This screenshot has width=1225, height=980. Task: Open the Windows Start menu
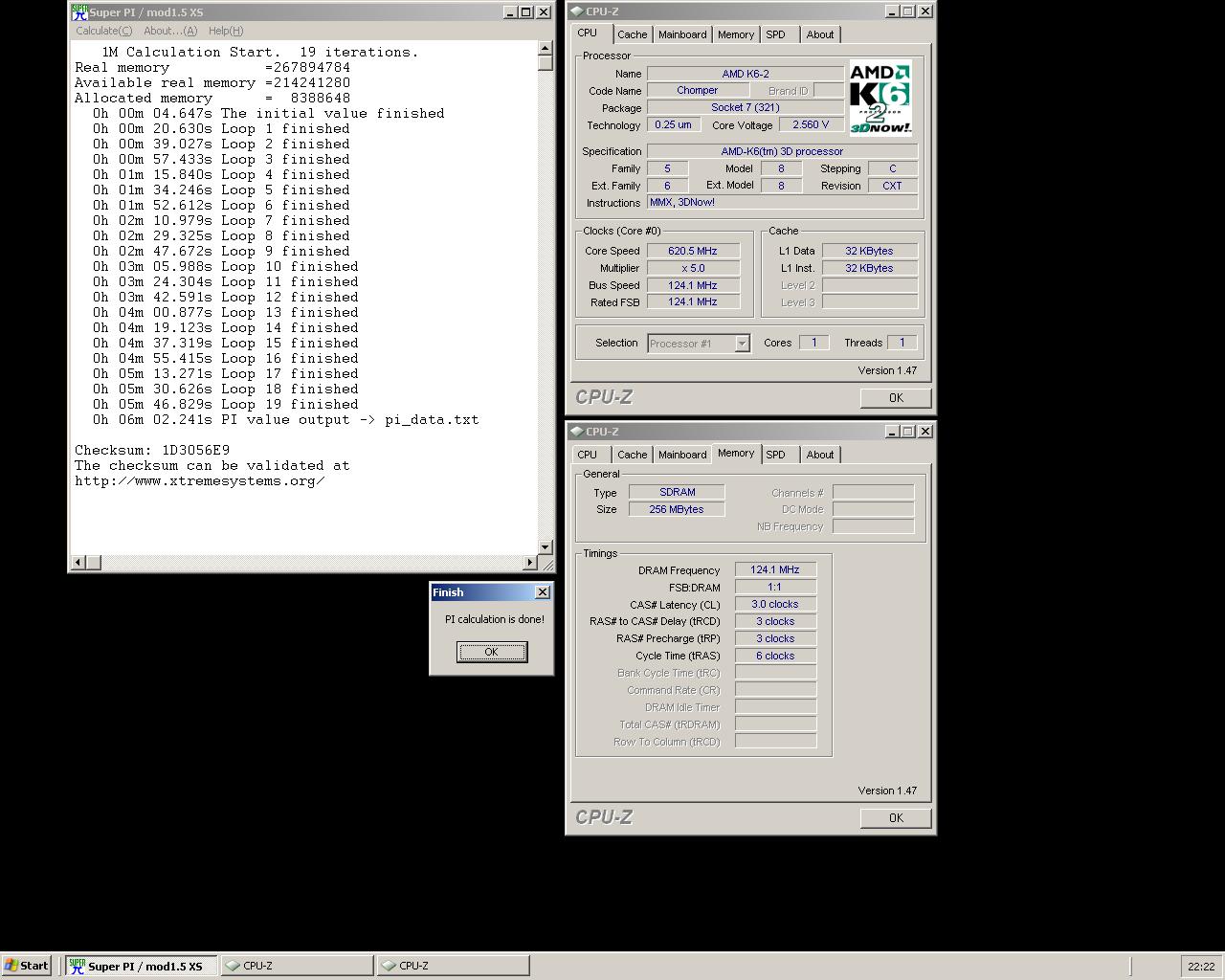point(27,966)
